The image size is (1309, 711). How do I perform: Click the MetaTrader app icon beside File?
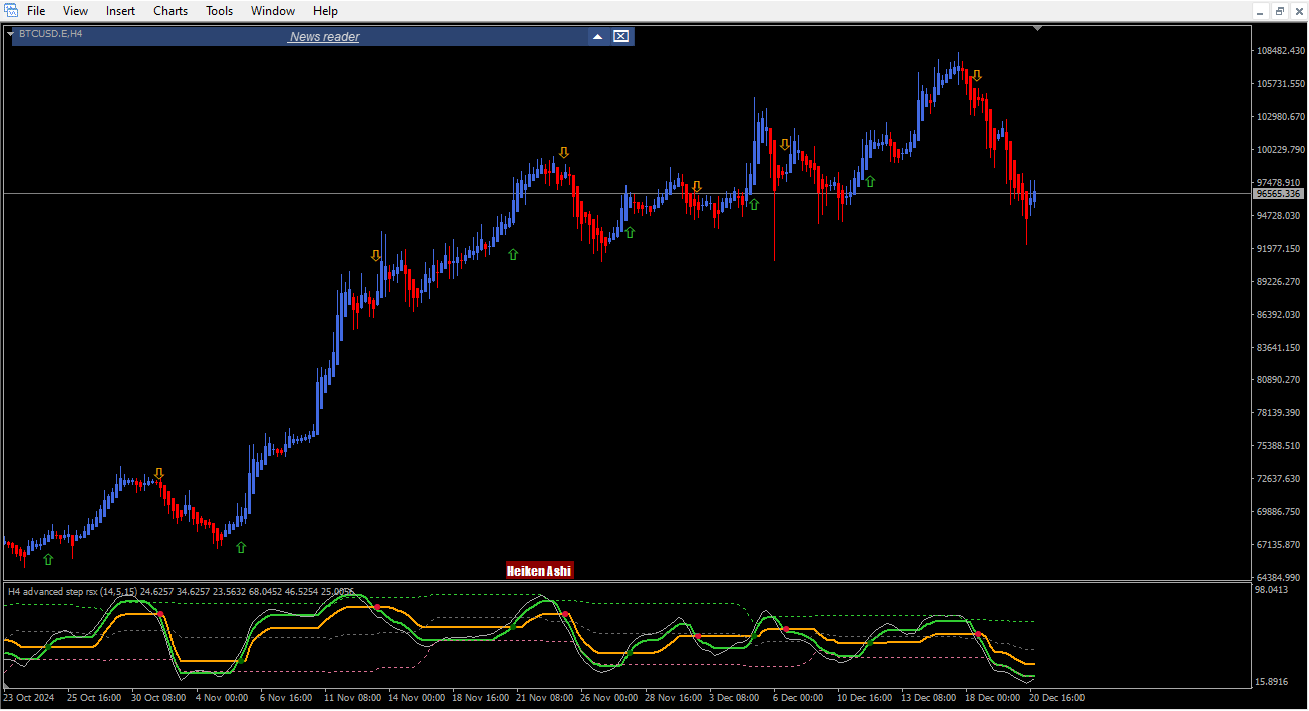coord(11,10)
